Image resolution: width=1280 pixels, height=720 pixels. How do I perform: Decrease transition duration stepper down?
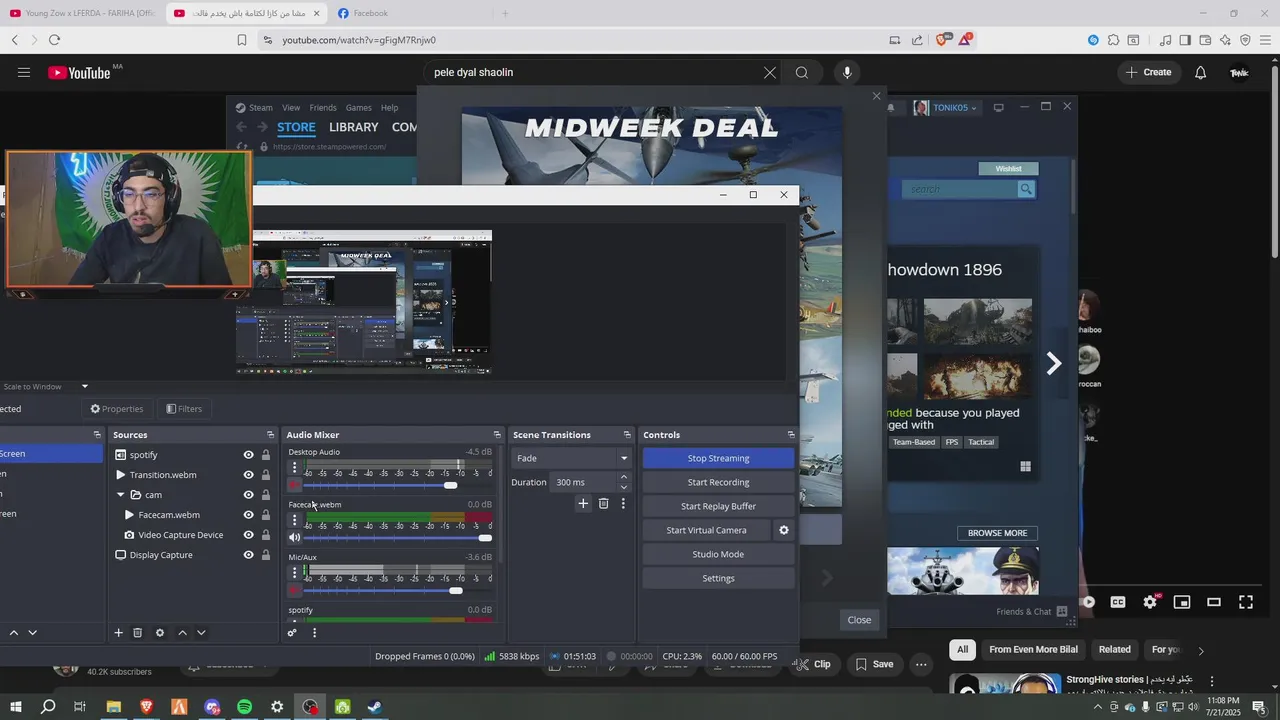pos(624,487)
